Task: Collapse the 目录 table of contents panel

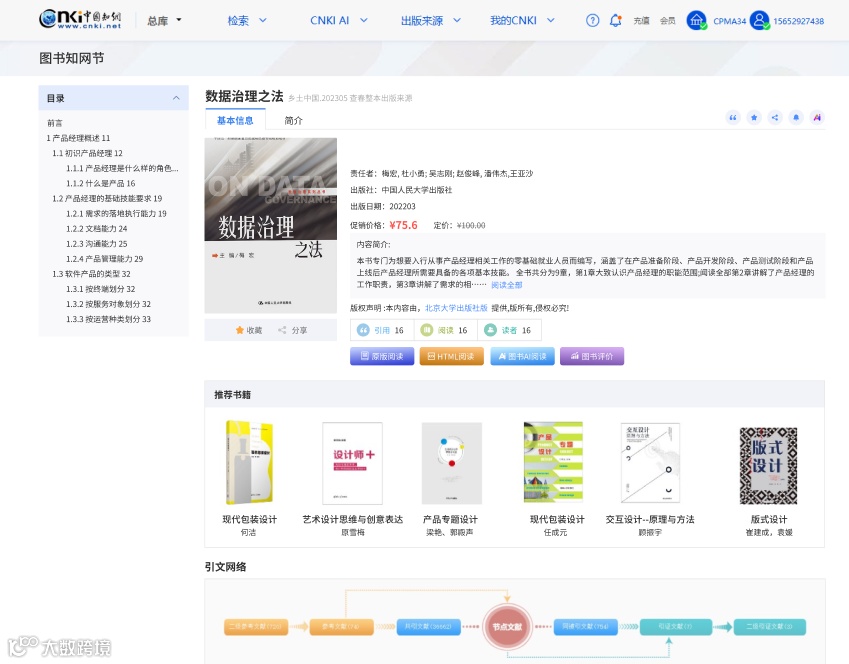Action: pos(176,98)
